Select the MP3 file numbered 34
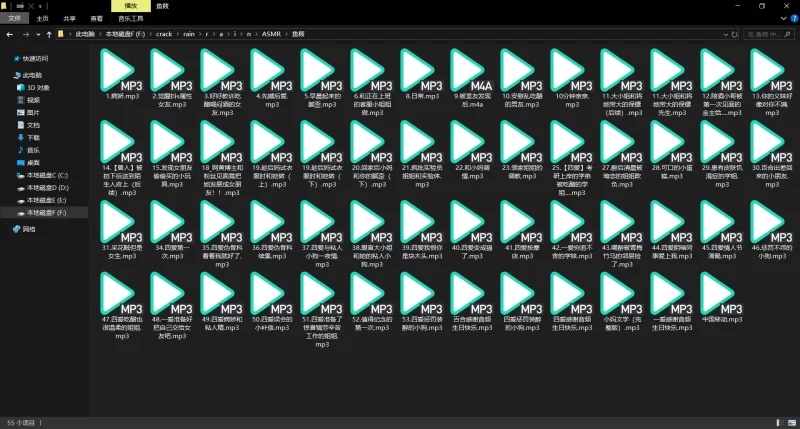The height and width of the screenshot is (429, 800). (x=172, y=230)
